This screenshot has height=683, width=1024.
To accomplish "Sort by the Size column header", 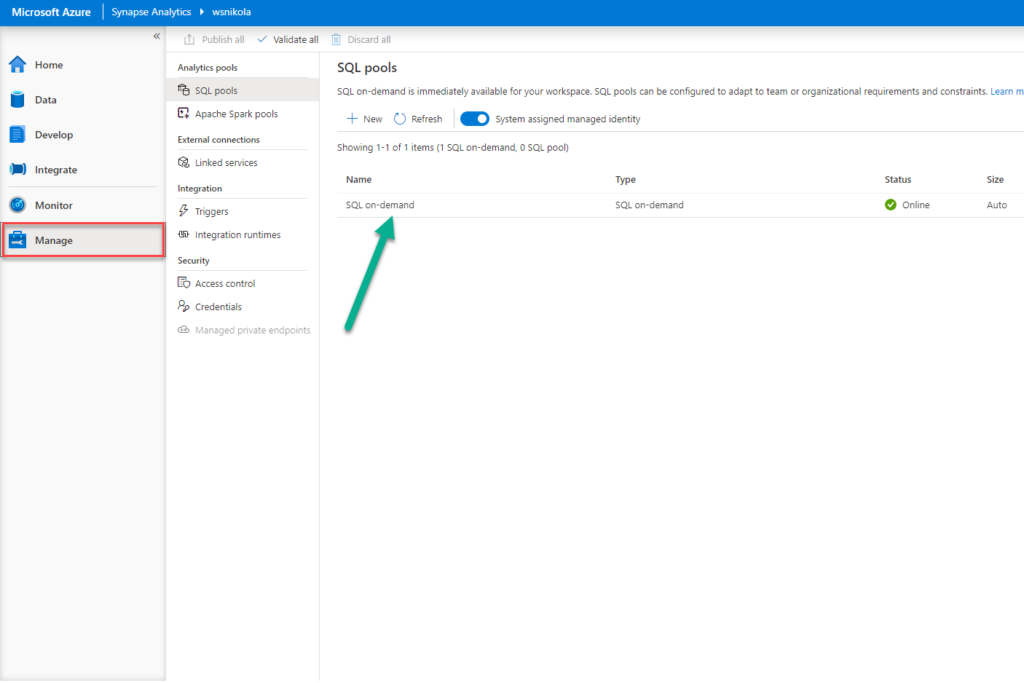I will coord(995,179).
